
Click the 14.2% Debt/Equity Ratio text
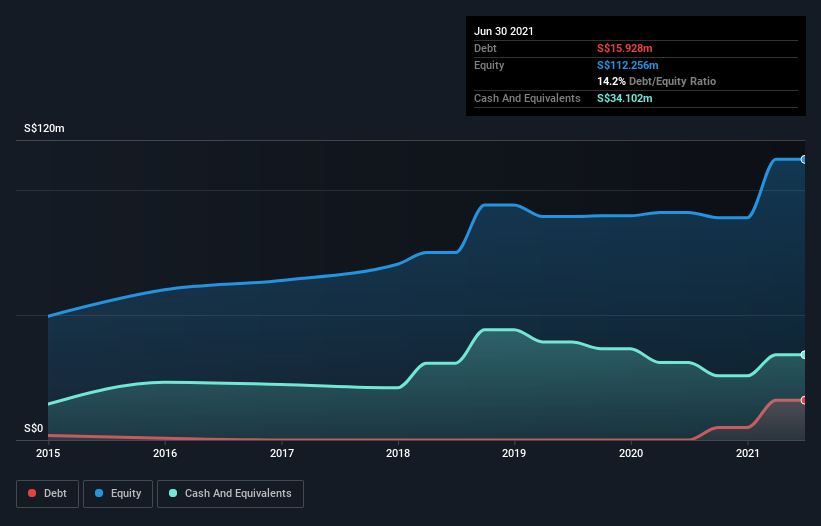click(x=657, y=82)
